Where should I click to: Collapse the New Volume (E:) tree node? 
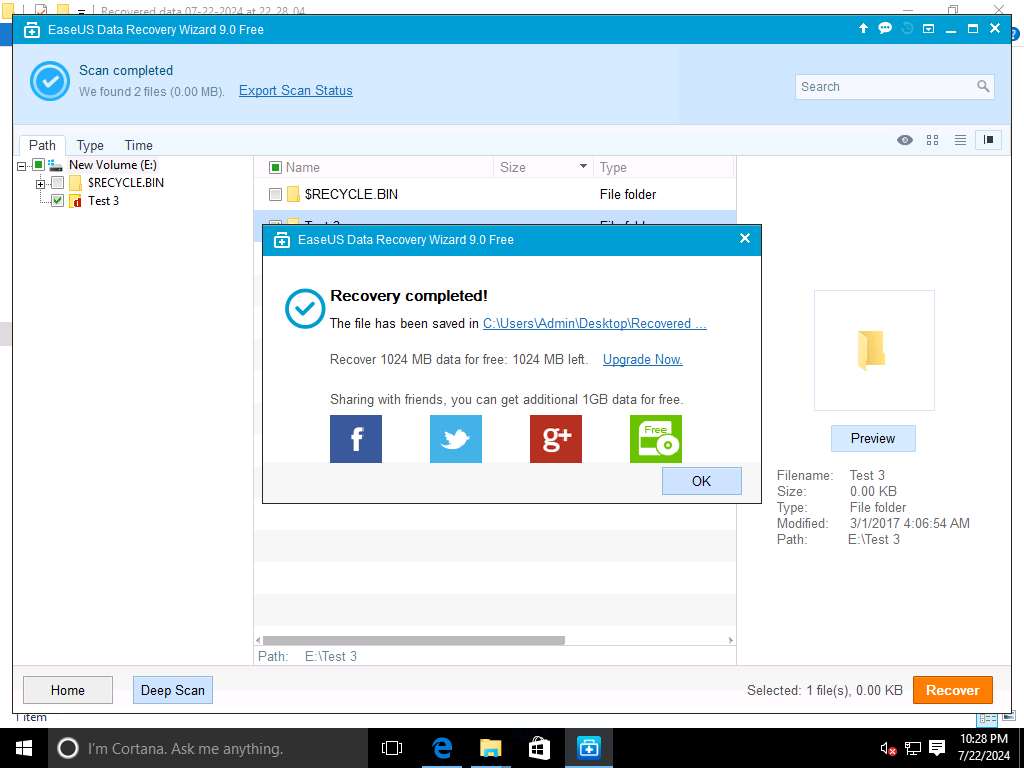coord(22,166)
